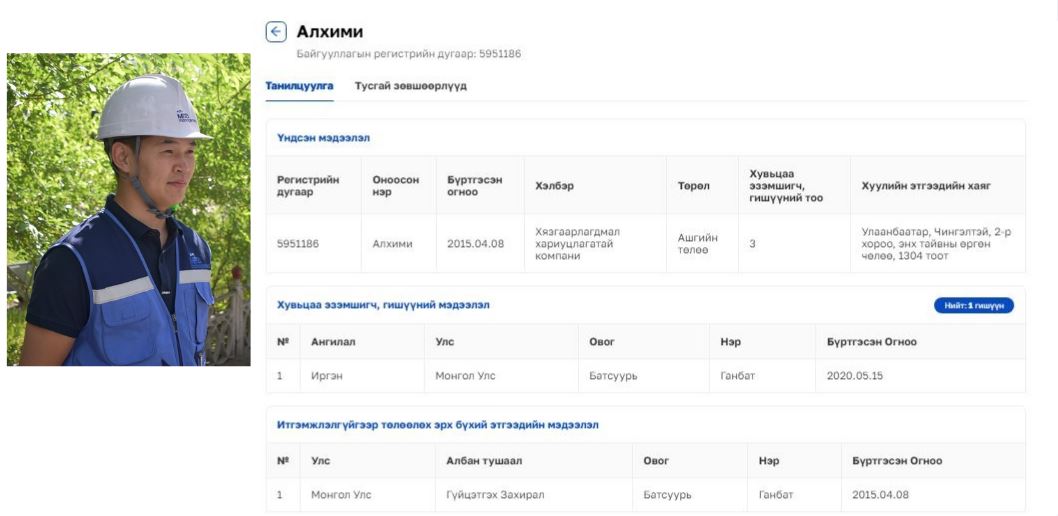Viewport: 1058px width, 516px height.
Task: Click the Хувьцаа эзэмшигч, гишүүний мэдээлэл heading
Action: point(383,305)
